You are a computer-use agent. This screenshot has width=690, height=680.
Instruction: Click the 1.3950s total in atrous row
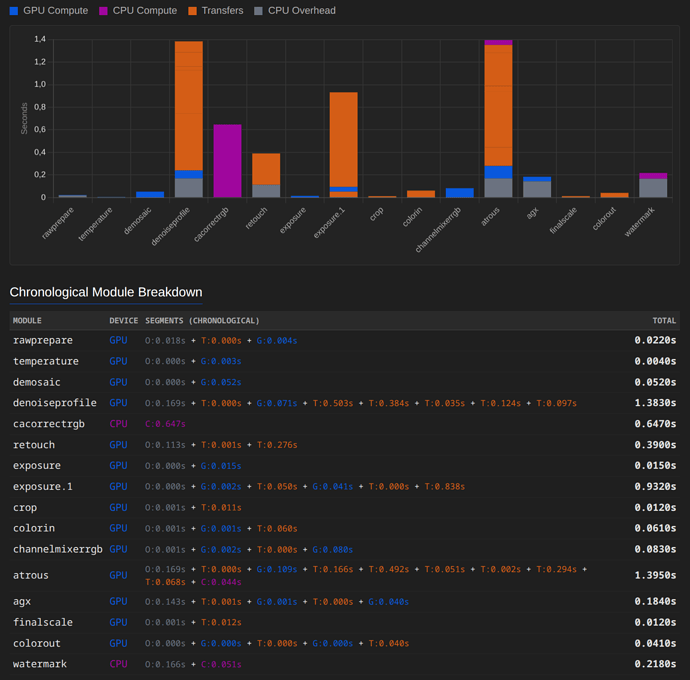(x=655, y=575)
